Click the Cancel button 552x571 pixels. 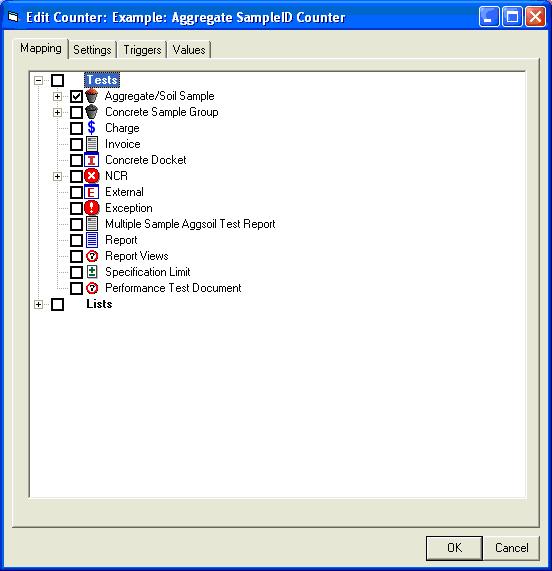click(512, 548)
